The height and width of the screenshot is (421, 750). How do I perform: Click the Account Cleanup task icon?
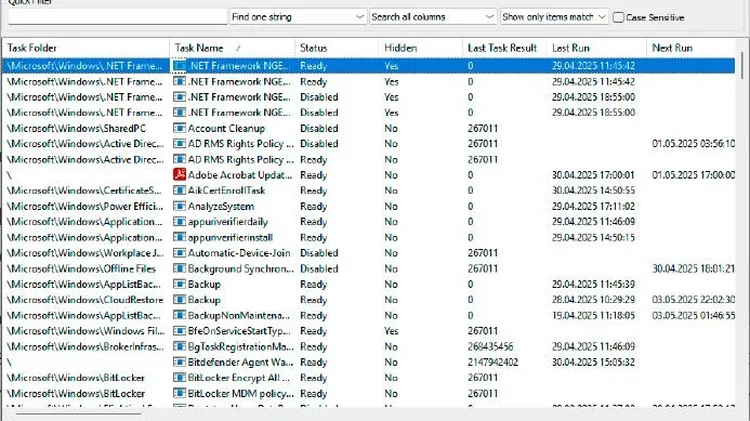179,128
